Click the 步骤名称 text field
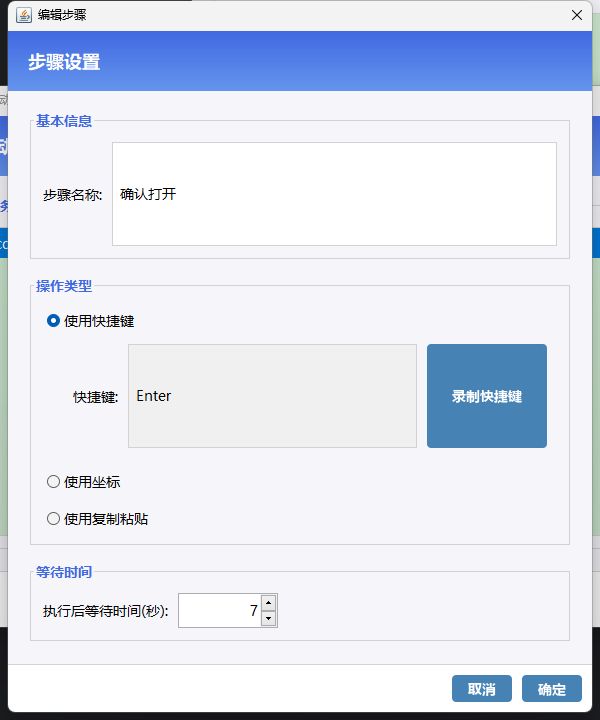Screen dimensions: 600x720 334,194
